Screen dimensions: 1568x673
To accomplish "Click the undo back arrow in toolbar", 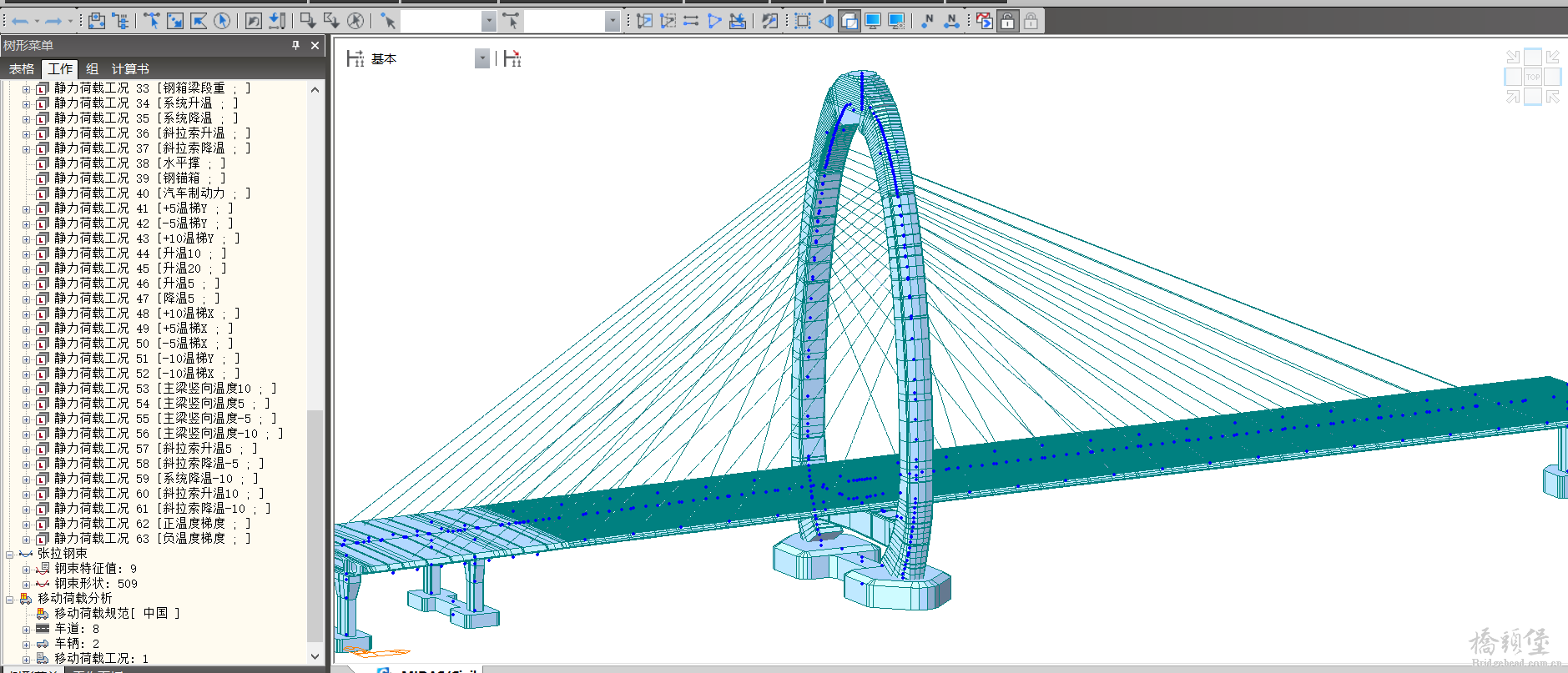I will coord(20,21).
